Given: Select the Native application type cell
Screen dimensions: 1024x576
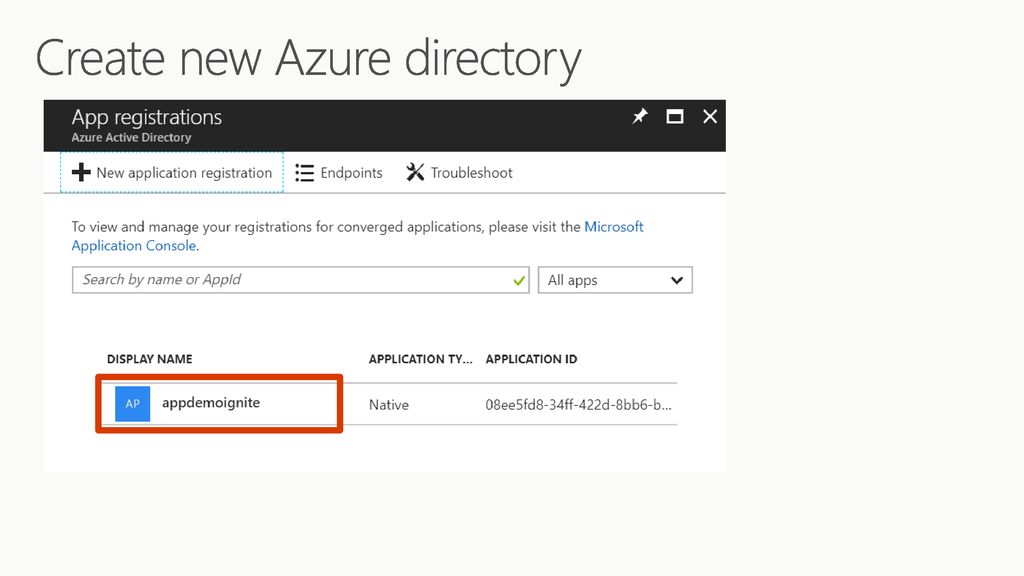Looking at the screenshot, I should 389,405.
